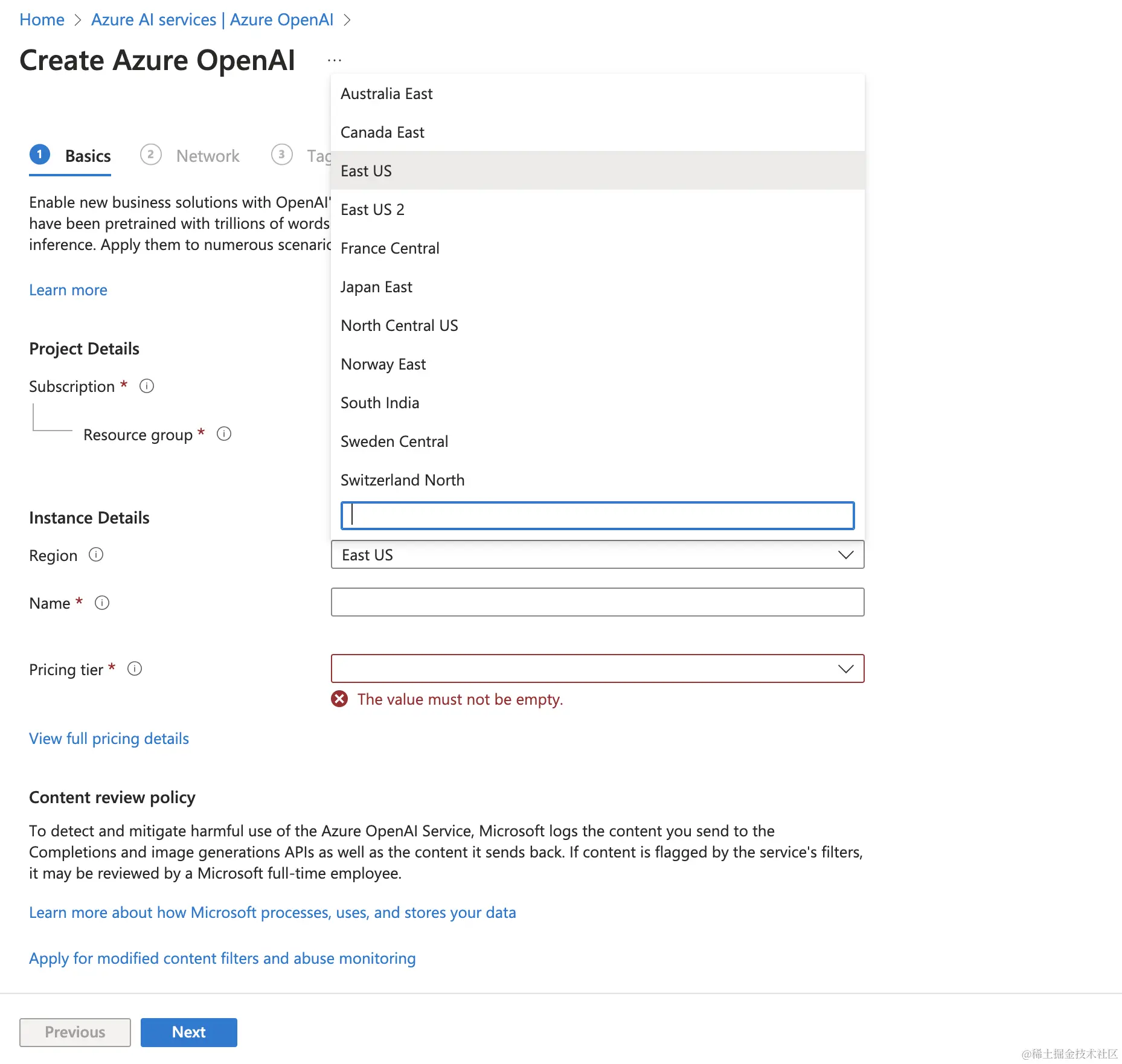Image resolution: width=1122 pixels, height=1064 pixels.
Task: Open Apply for modified content filters link
Action: pos(222,958)
